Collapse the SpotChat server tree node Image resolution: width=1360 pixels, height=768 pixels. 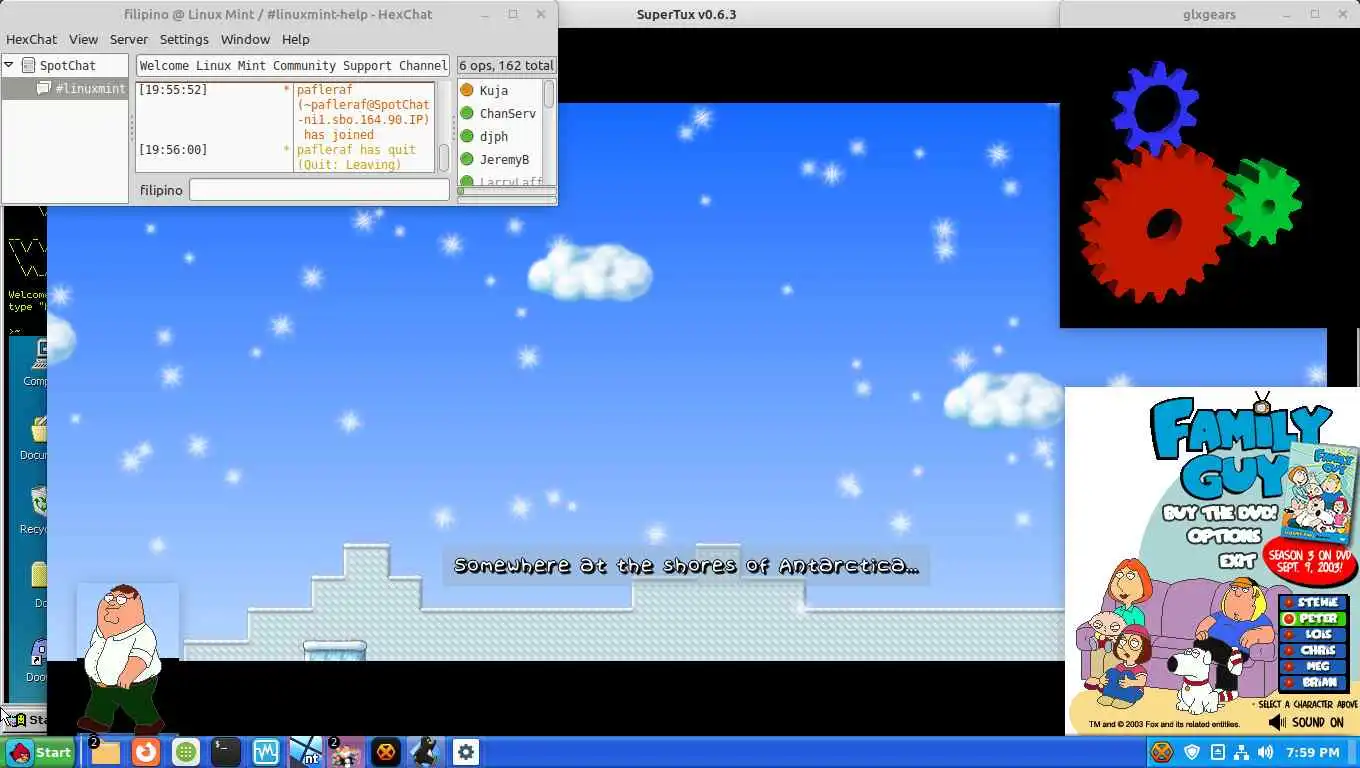coord(9,65)
